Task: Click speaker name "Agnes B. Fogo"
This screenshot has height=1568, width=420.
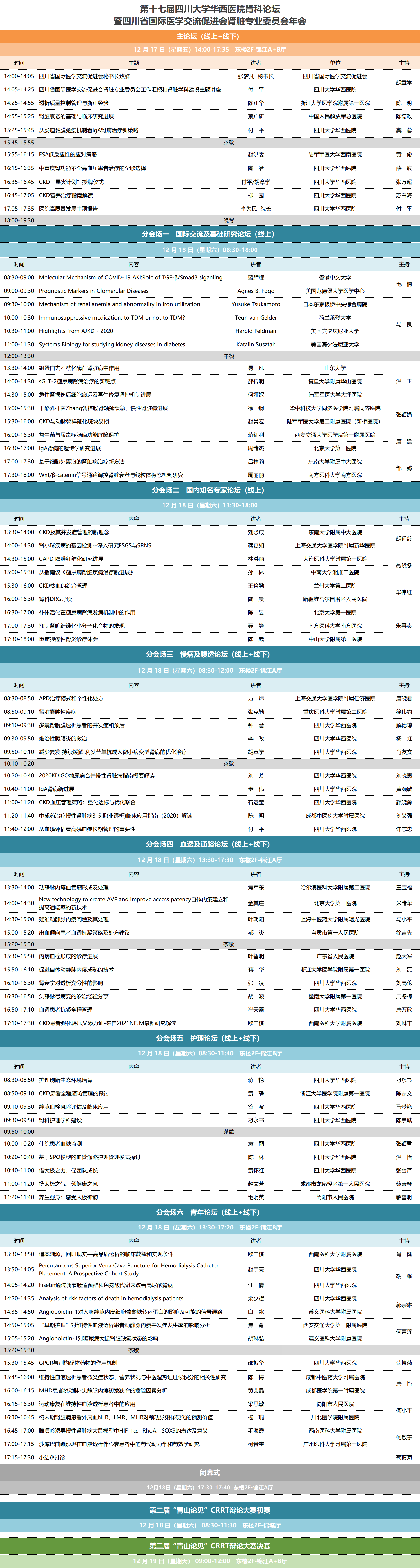Action: [256, 291]
